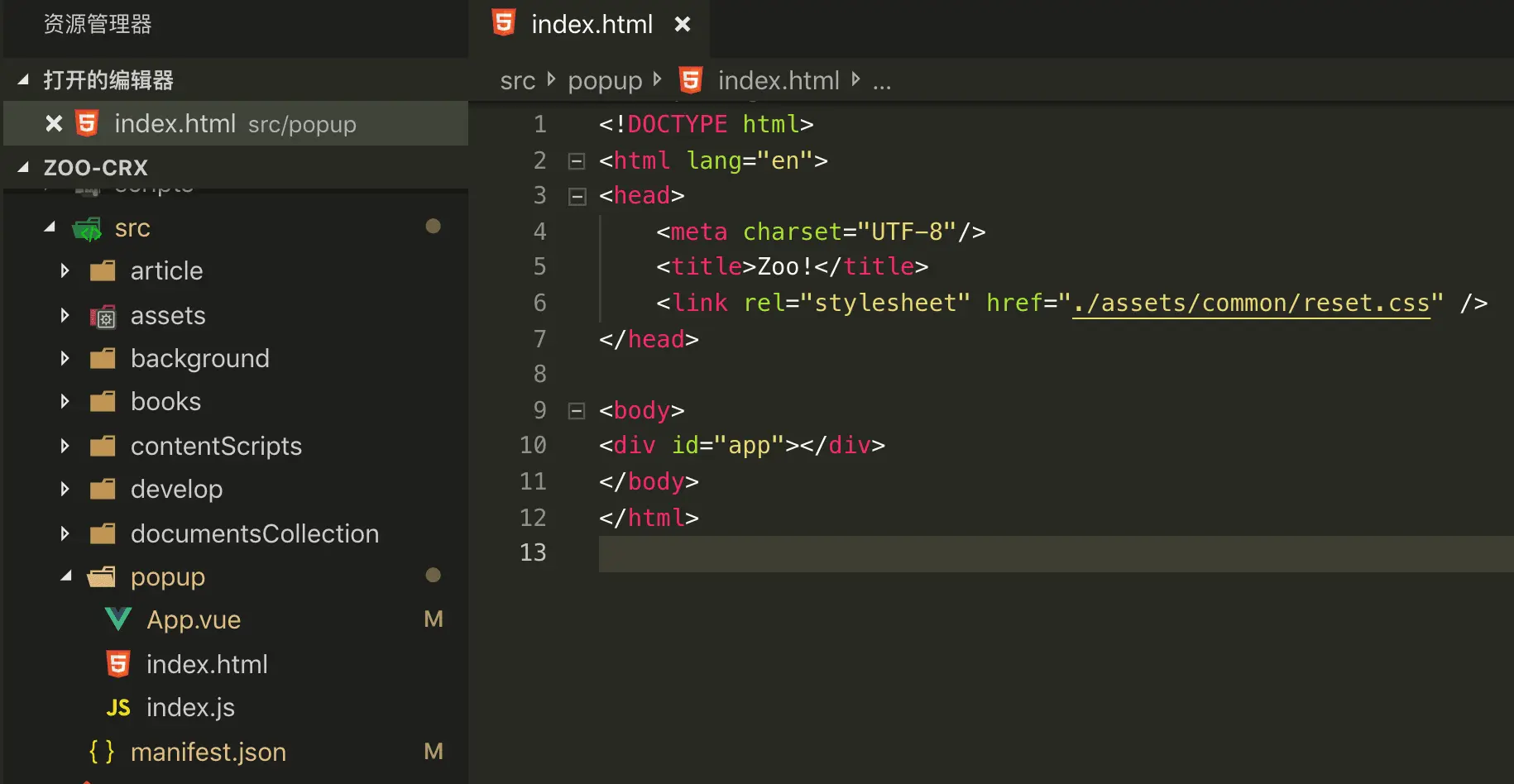
Task: Expand the article folder arrow
Action: [x=65, y=271]
